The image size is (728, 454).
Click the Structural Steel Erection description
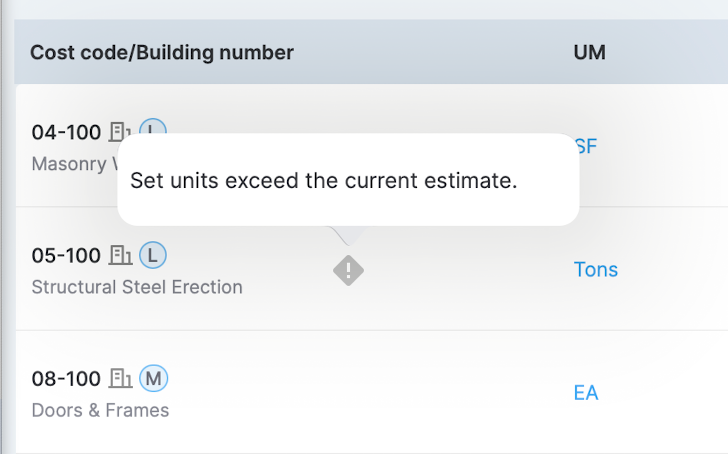coord(137,287)
